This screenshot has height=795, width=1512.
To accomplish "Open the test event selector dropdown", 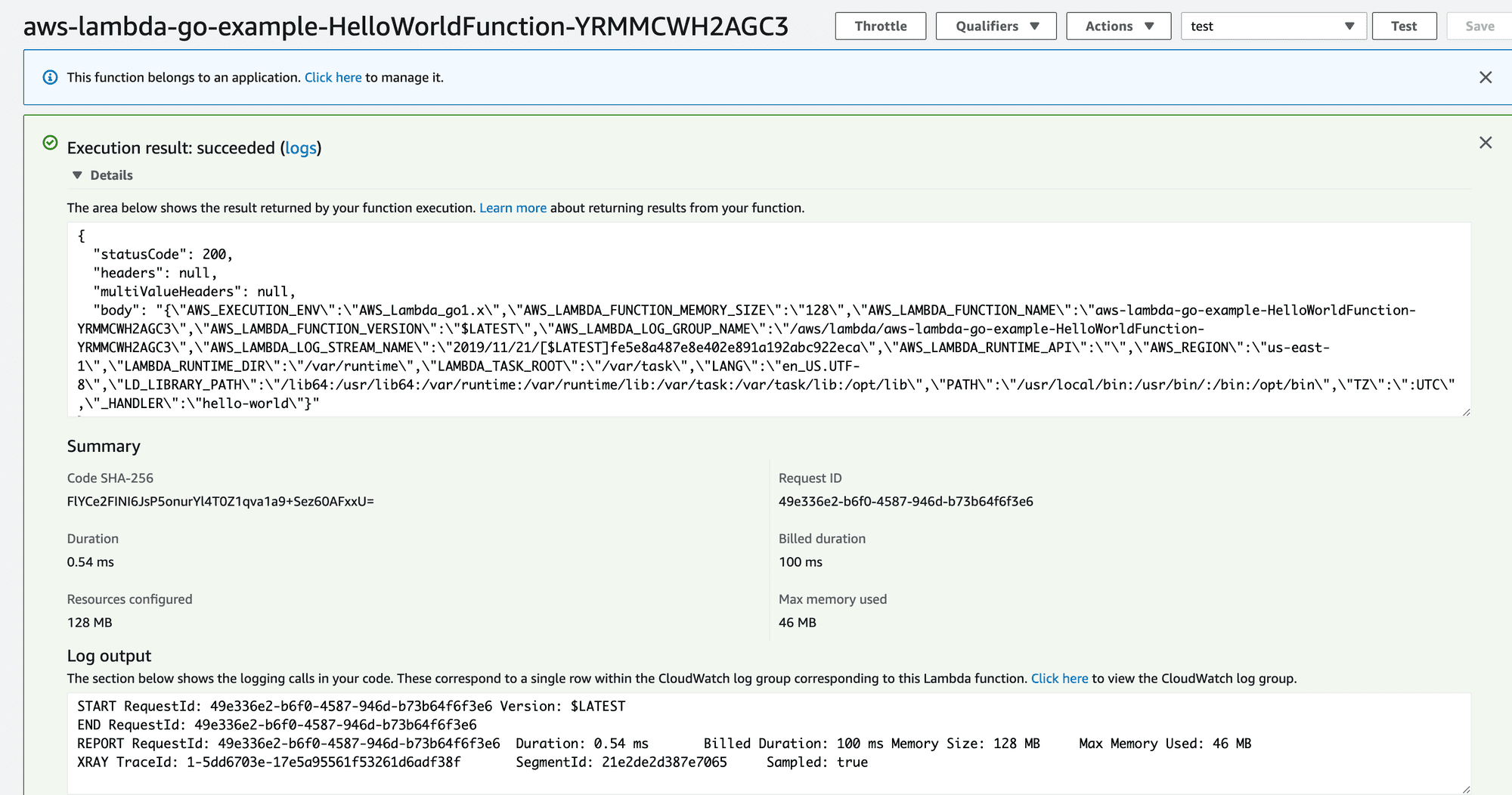I will pyautogui.click(x=1274, y=26).
